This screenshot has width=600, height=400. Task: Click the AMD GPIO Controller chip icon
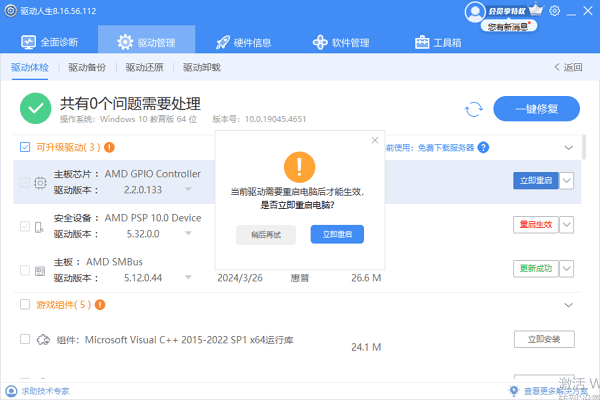click(40, 183)
